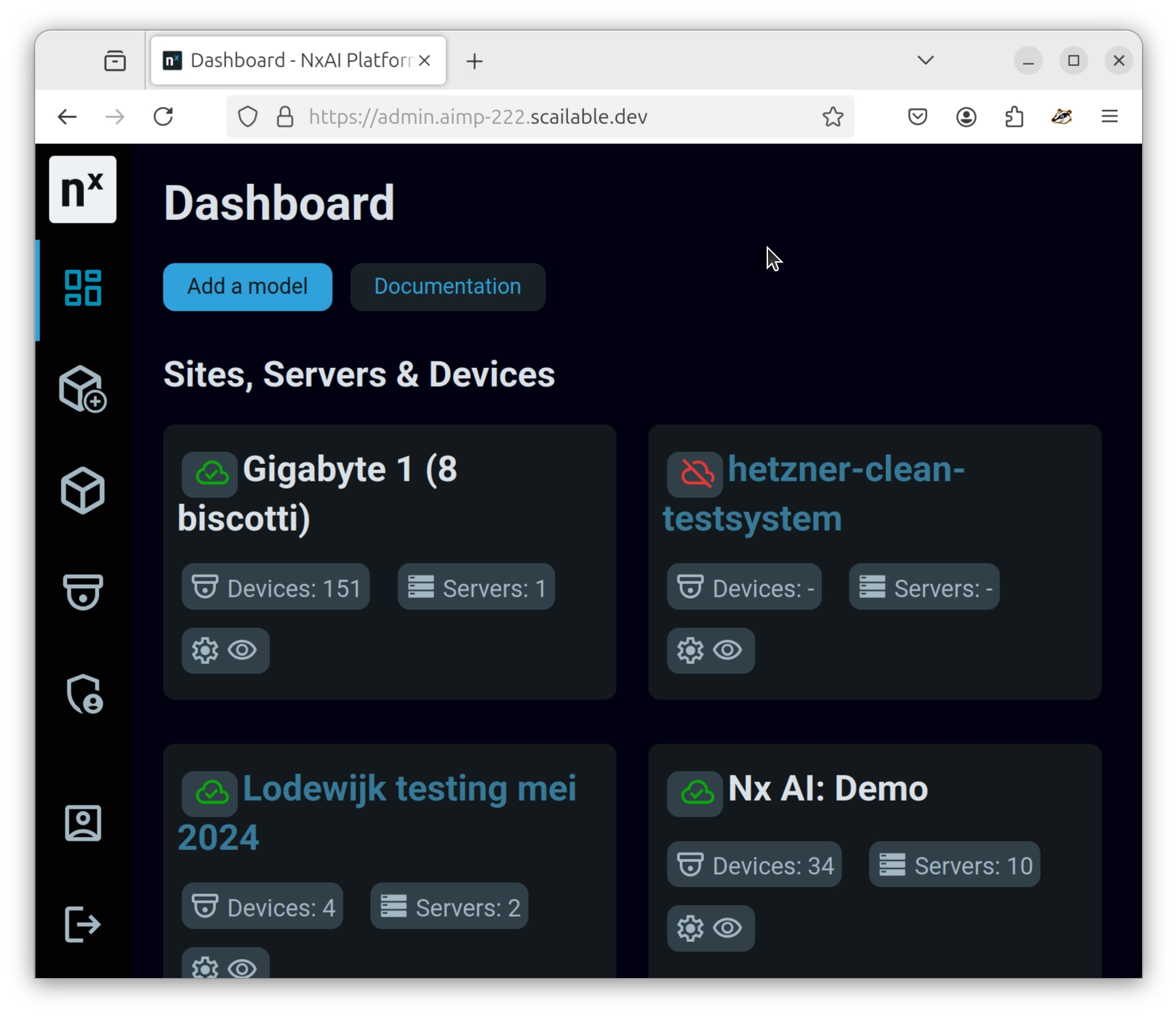Open settings gear on Nx AI: Demo card
This screenshot has width=1176, height=1016.
coord(690,928)
